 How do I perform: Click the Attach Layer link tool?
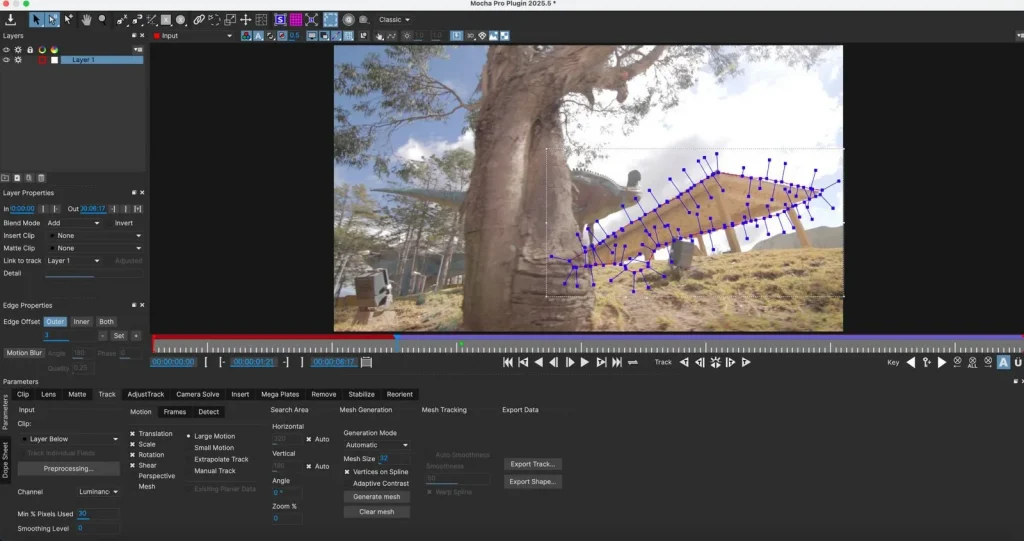coord(199,20)
